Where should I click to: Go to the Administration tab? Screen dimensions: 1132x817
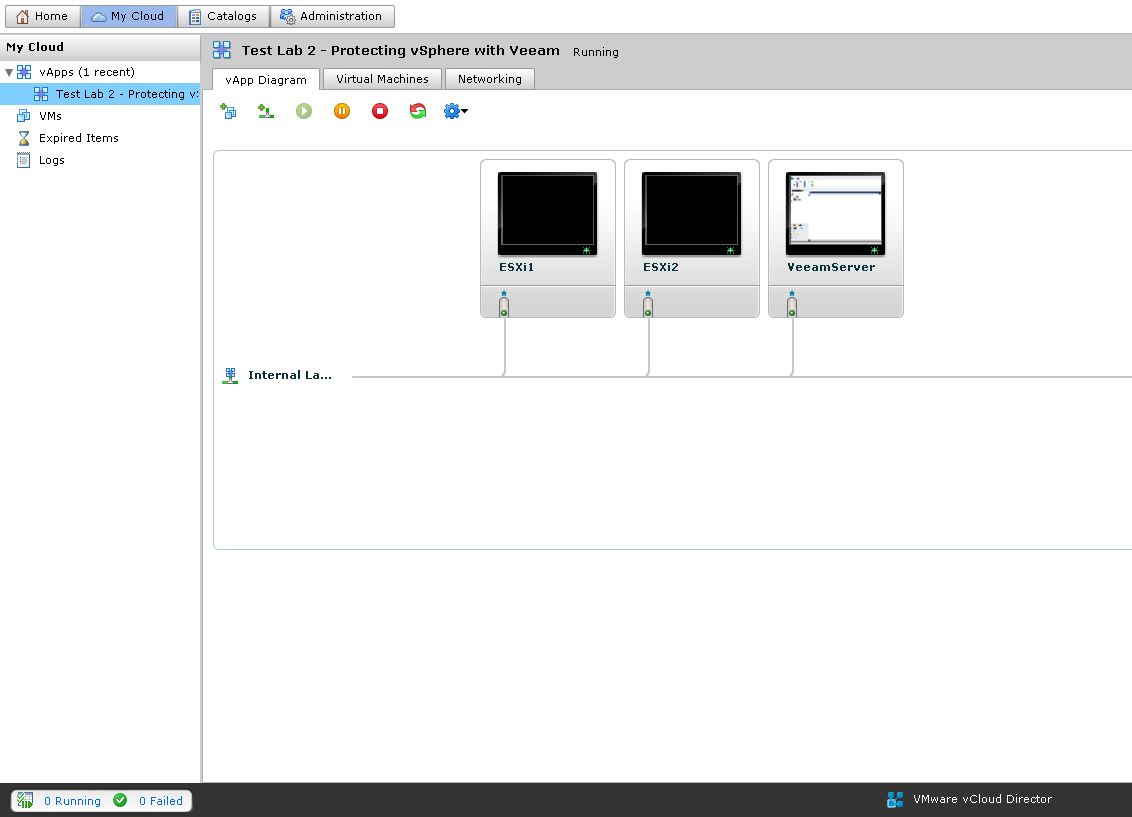click(332, 16)
